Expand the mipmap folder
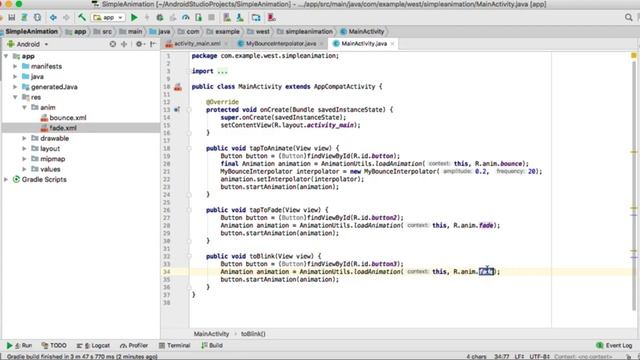This screenshot has width=640, height=360. coord(24,159)
